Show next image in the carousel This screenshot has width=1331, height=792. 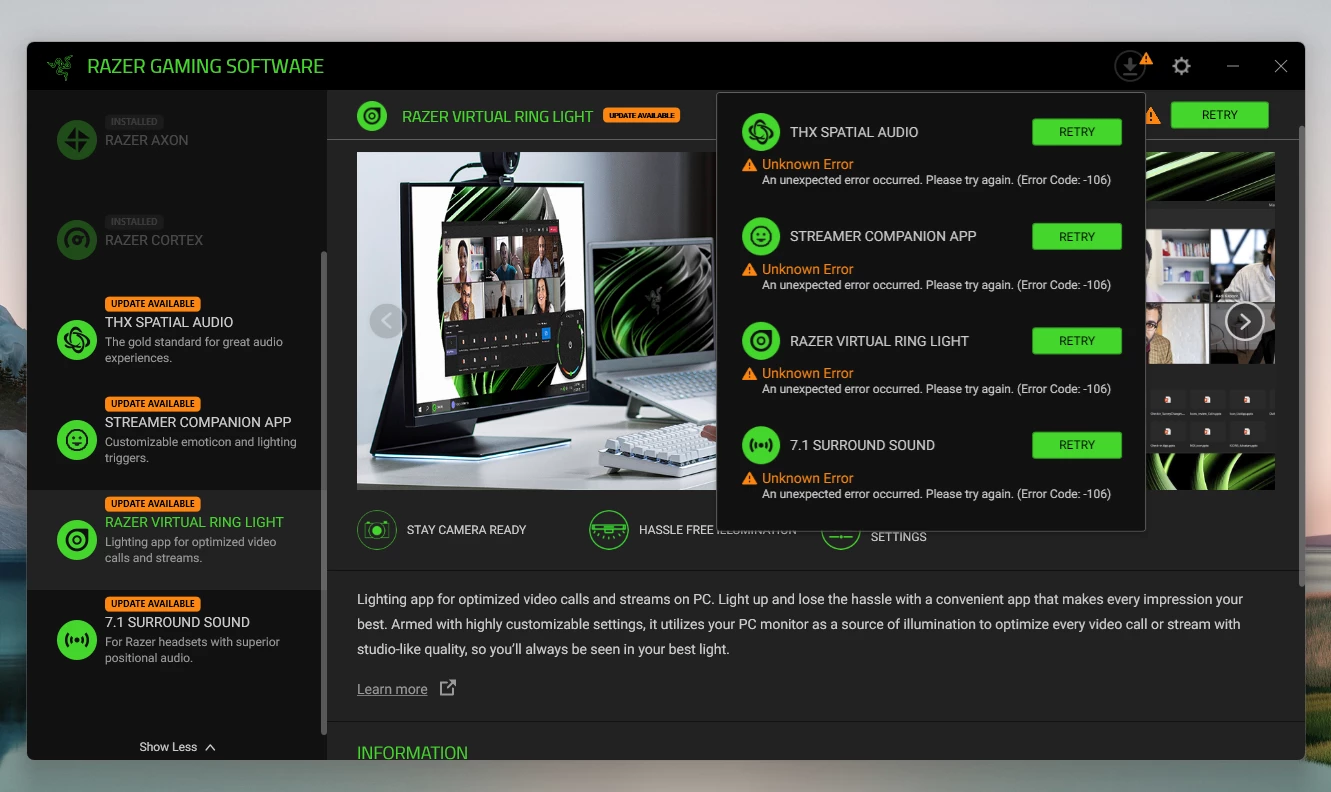(1244, 321)
